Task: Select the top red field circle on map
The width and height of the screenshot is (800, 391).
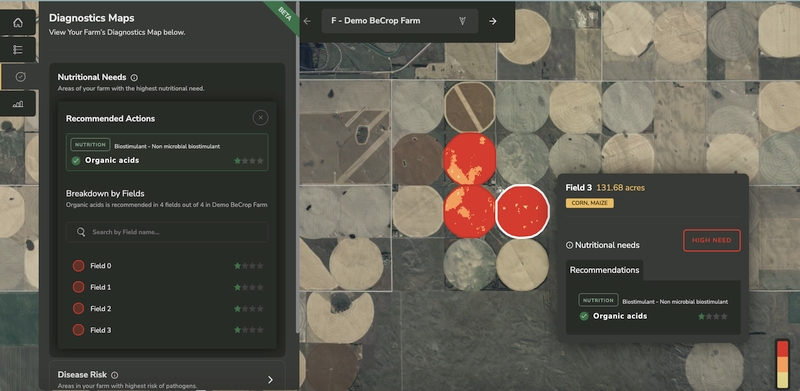Action: click(x=469, y=159)
